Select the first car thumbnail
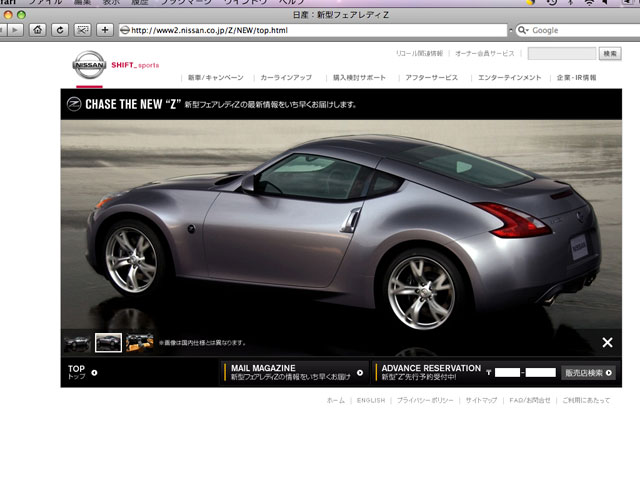 click(77, 342)
